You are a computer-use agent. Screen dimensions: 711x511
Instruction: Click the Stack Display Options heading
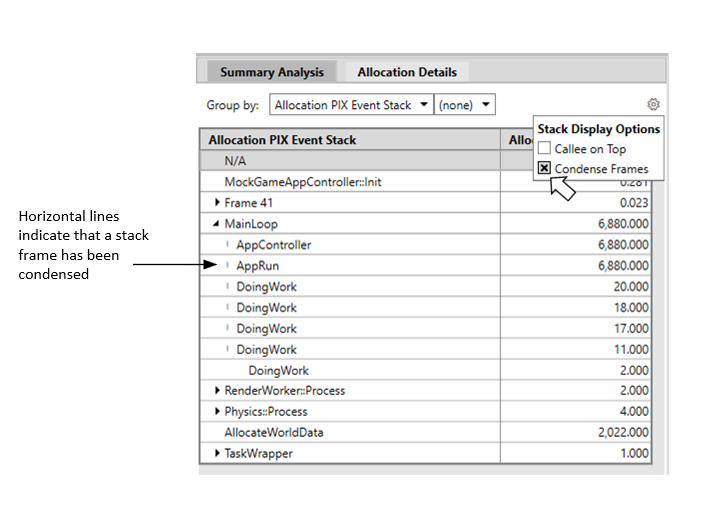(599, 129)
